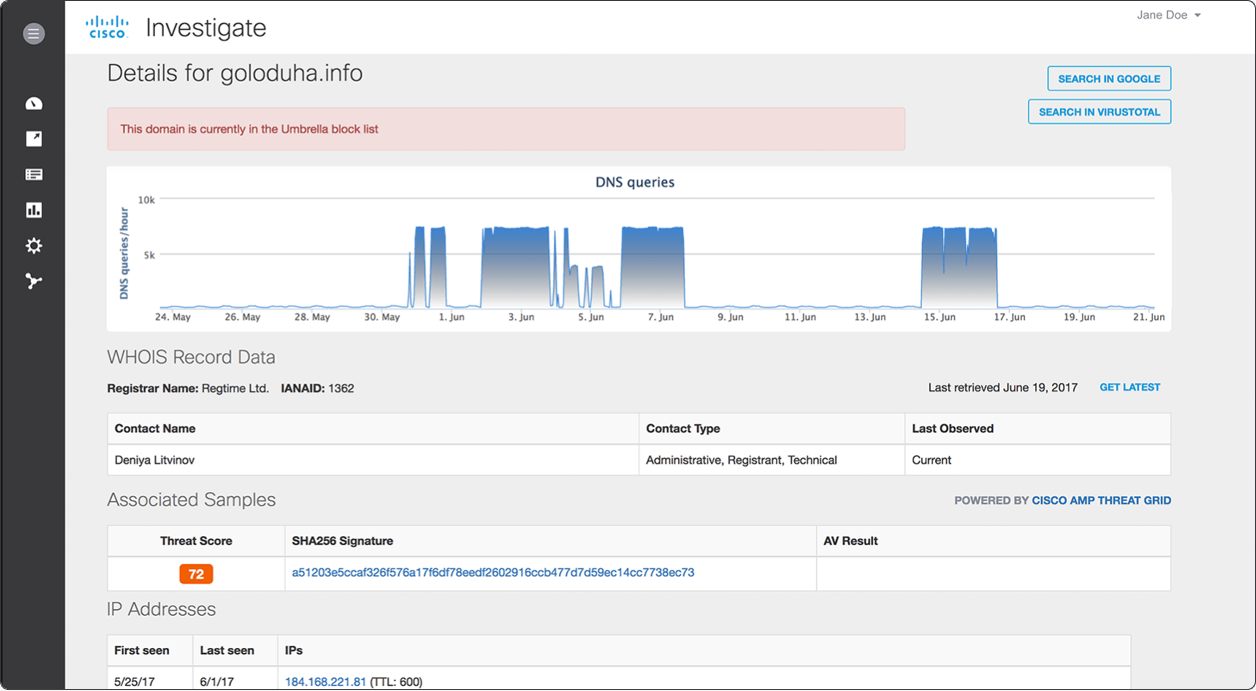Screen dimensions: 1256x691
Task: Click the Umbrella block list warning banner
Action: point(506,129)
